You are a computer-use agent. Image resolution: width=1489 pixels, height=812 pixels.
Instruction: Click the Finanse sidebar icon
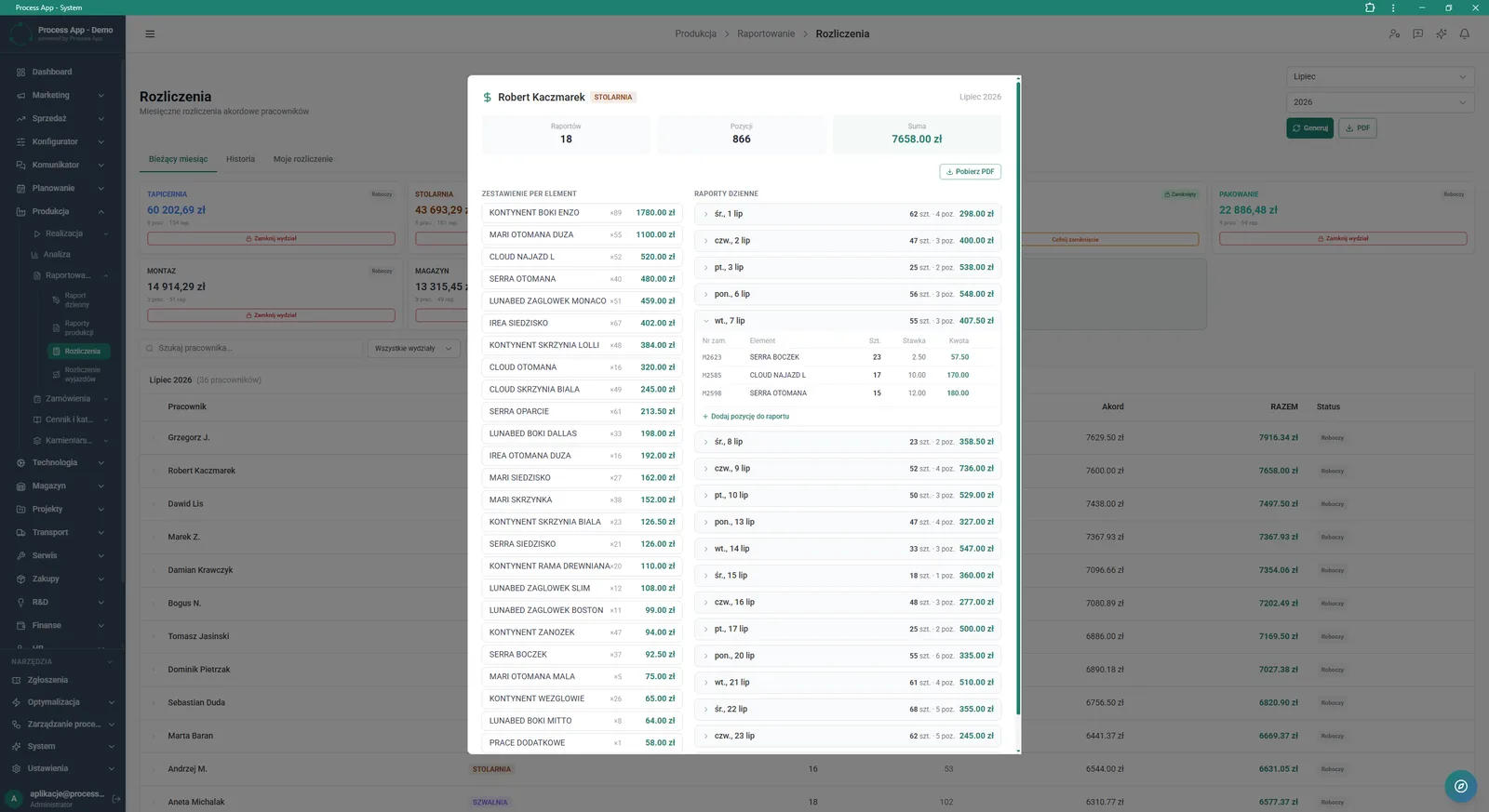tap(20, 625)
